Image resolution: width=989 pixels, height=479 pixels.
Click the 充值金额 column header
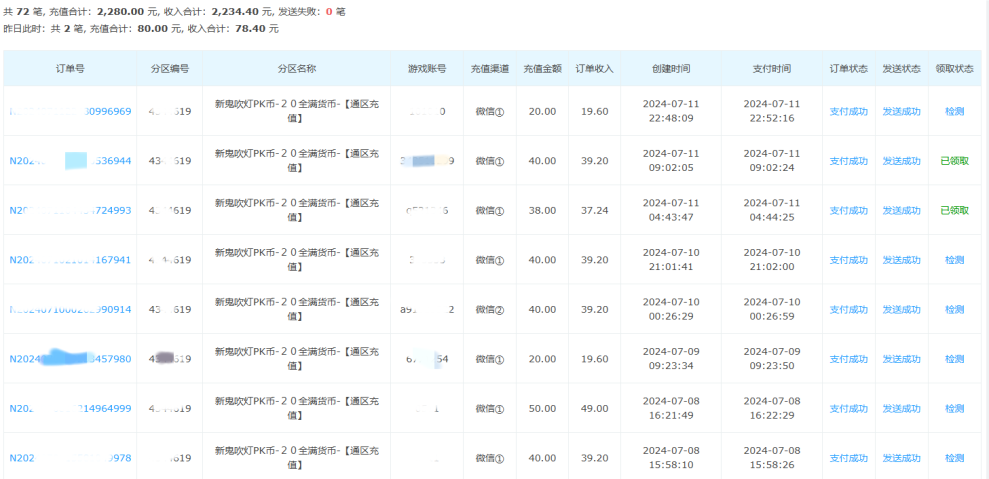coord(542,69)
